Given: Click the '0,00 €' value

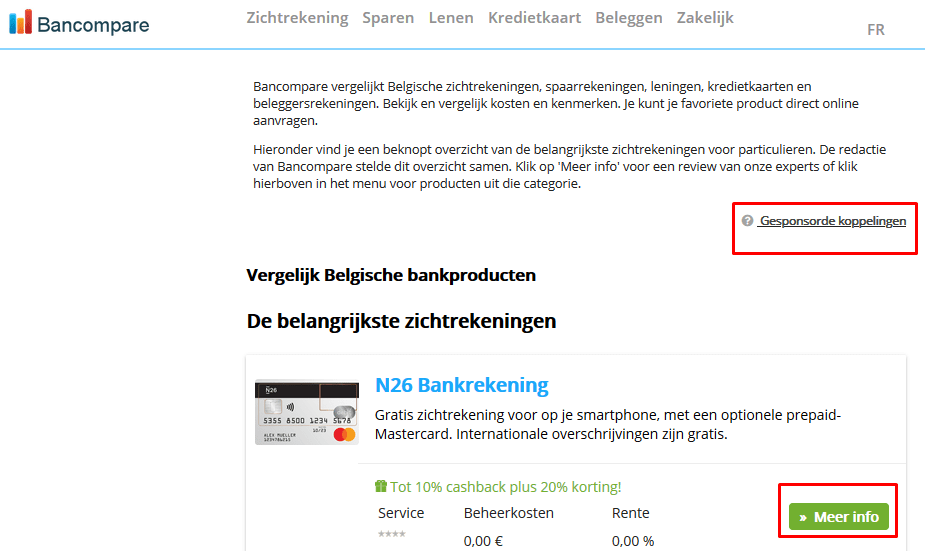Looking at the screenshot, I should pyautogui.click(x=483, y=541).
